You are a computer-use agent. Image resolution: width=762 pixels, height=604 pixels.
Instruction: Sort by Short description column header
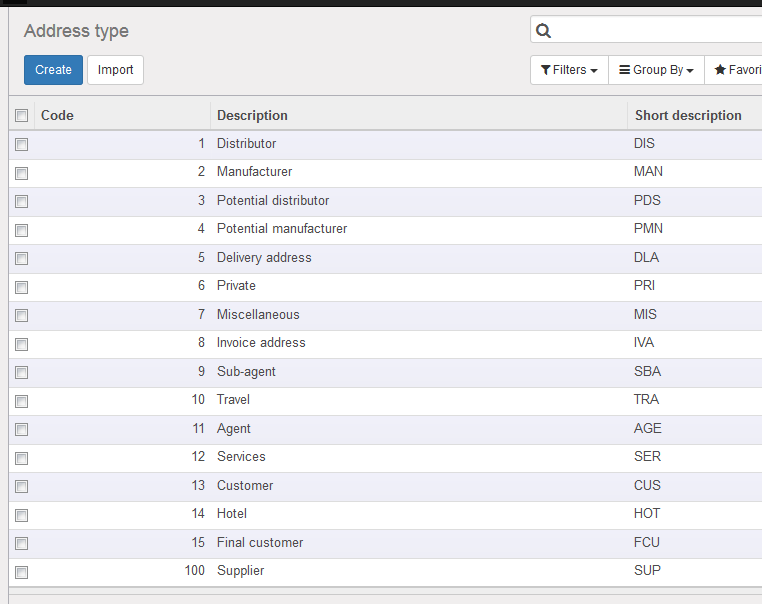[688, 115]
